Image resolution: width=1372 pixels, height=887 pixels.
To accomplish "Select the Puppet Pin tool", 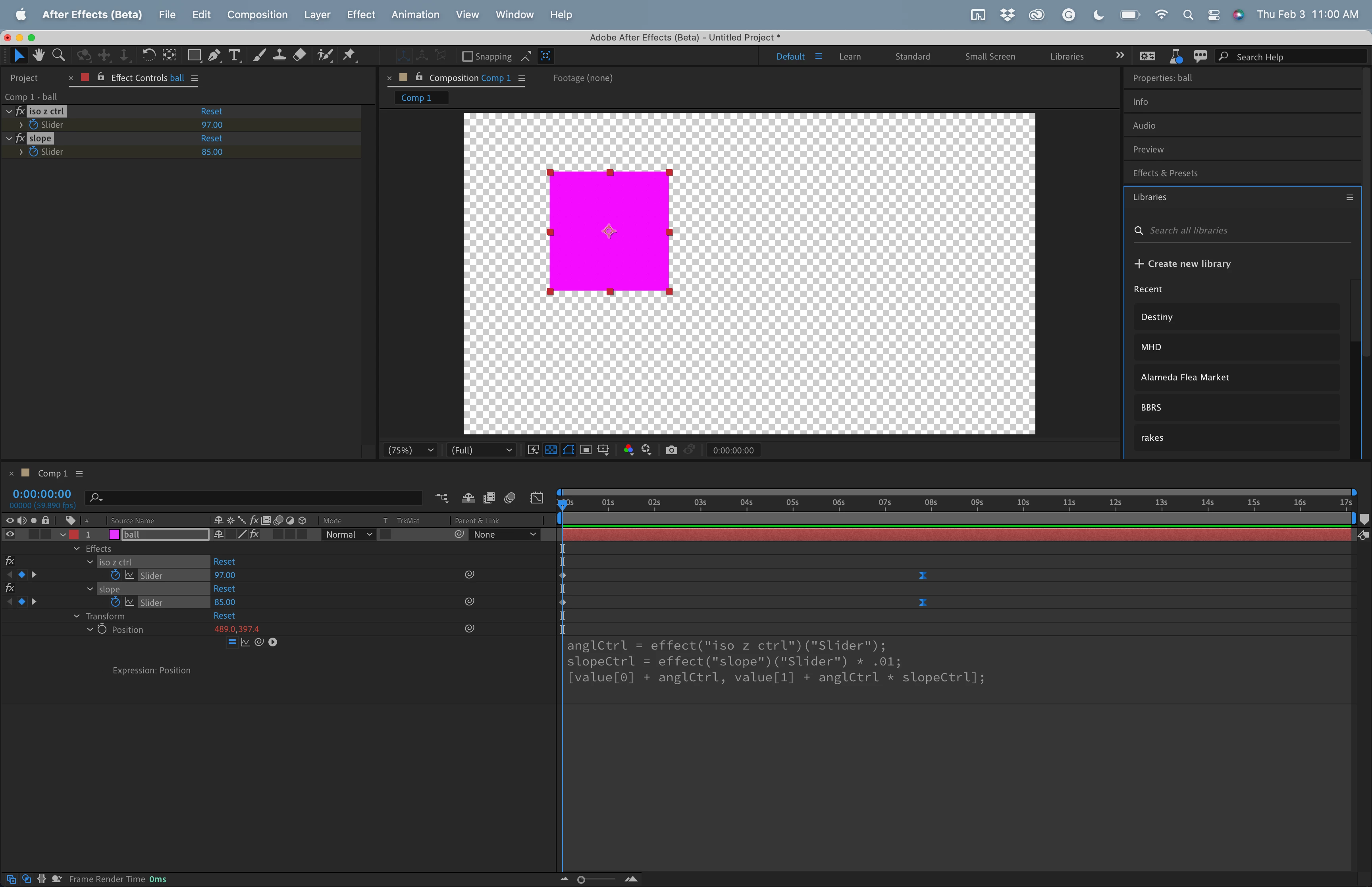I will coord(349,55).
